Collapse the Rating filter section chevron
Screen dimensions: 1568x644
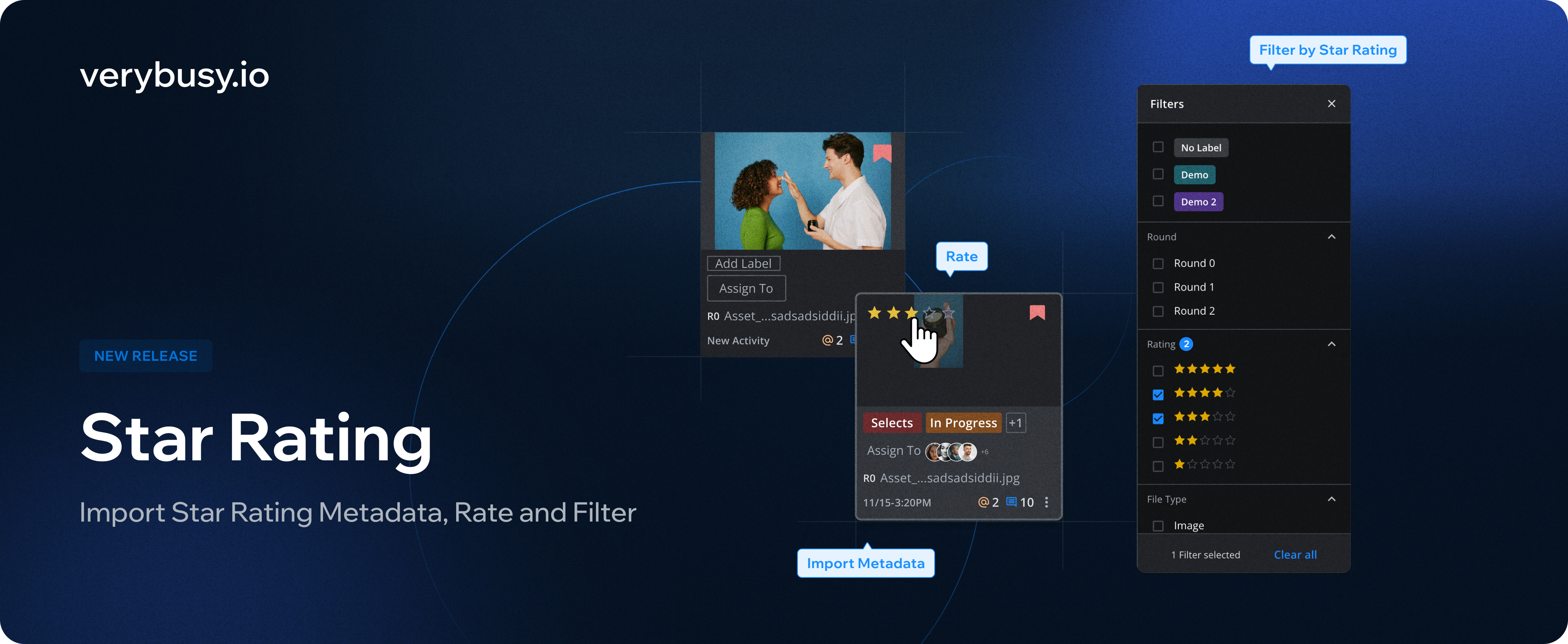pyautogui.click(x=1331, y=344)
